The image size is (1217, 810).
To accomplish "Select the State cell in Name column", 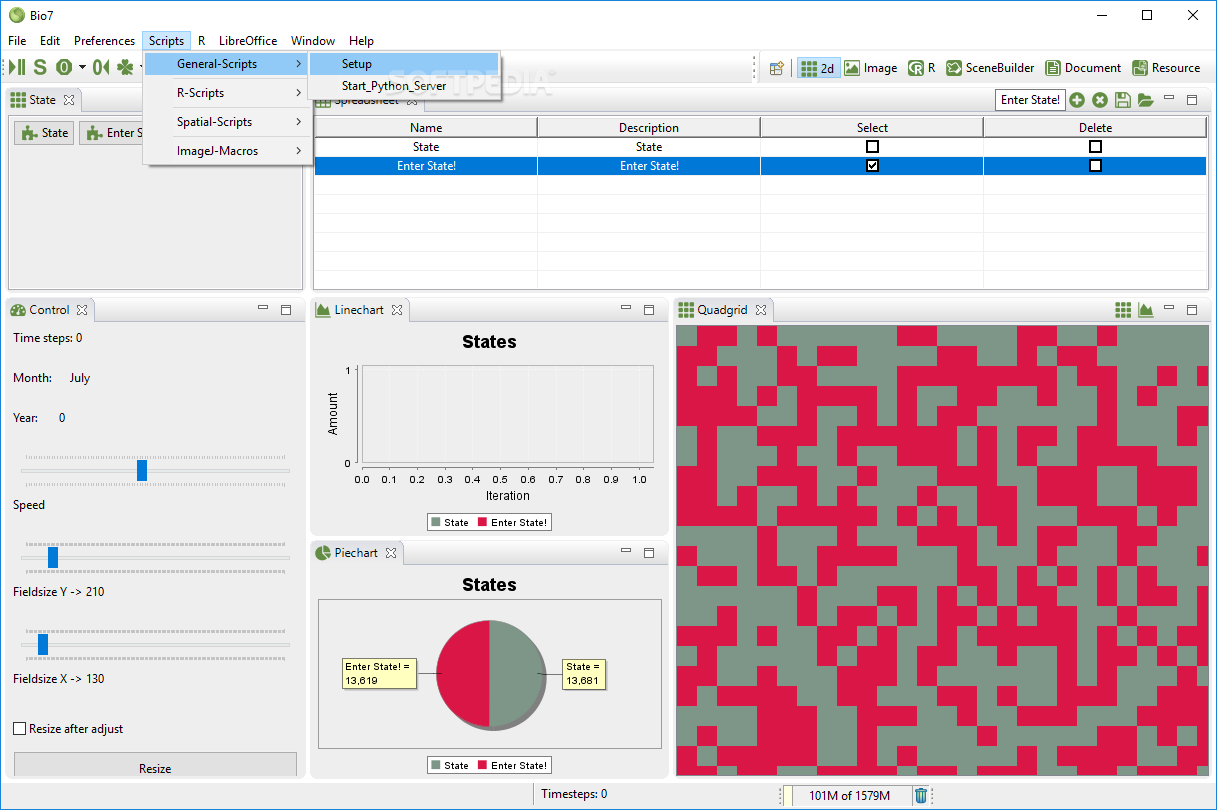I will pyautogui.click(x=426, y=147).
